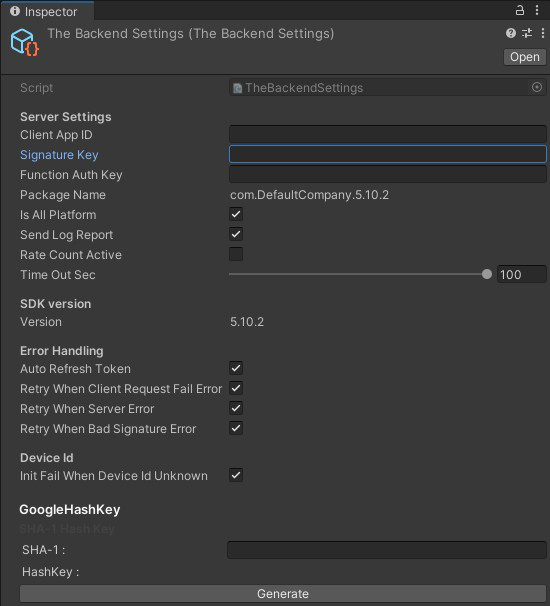Toggle Auto Refresh Token checkbox
The image size is (550, 606).
(236, 368)
